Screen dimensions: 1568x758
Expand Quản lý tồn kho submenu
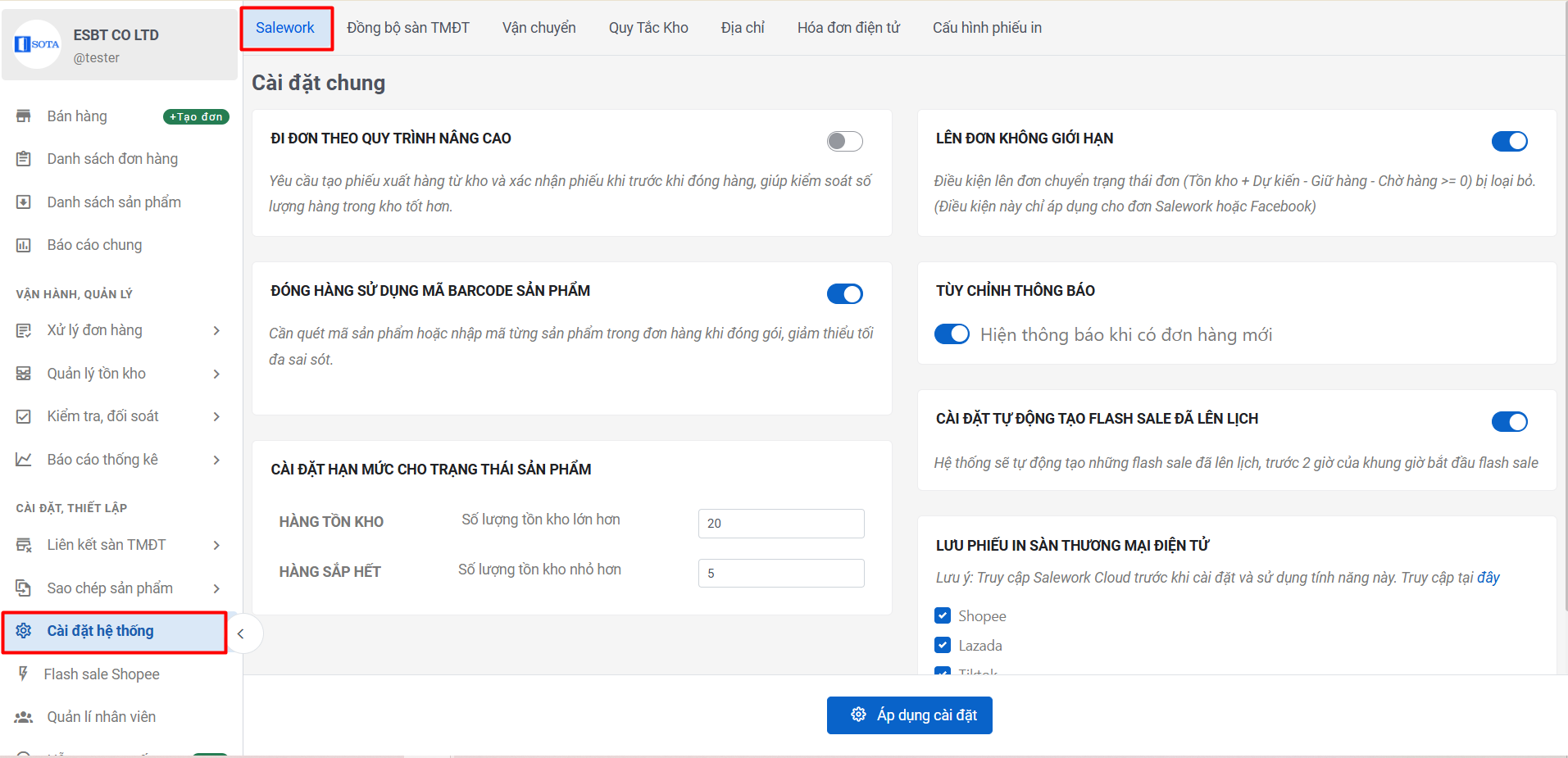tap(216, 374)
